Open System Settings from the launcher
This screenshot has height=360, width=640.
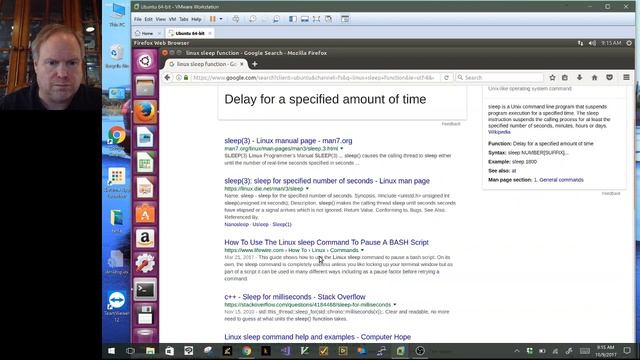click(145, 264)
